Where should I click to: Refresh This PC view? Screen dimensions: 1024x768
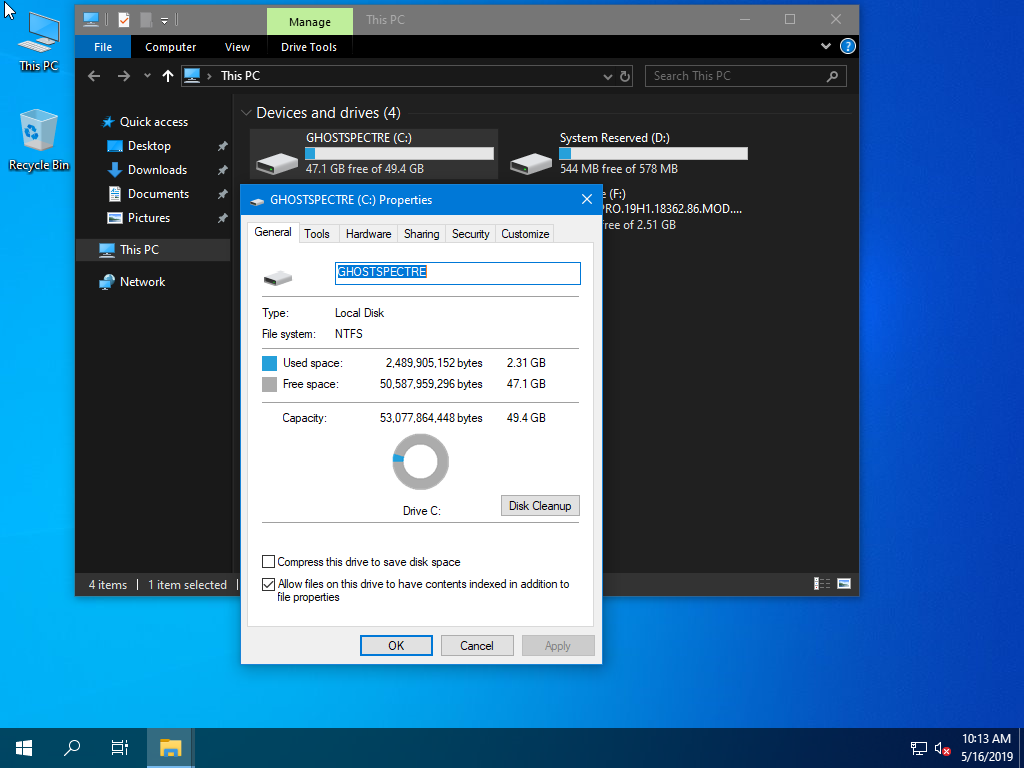625,76
